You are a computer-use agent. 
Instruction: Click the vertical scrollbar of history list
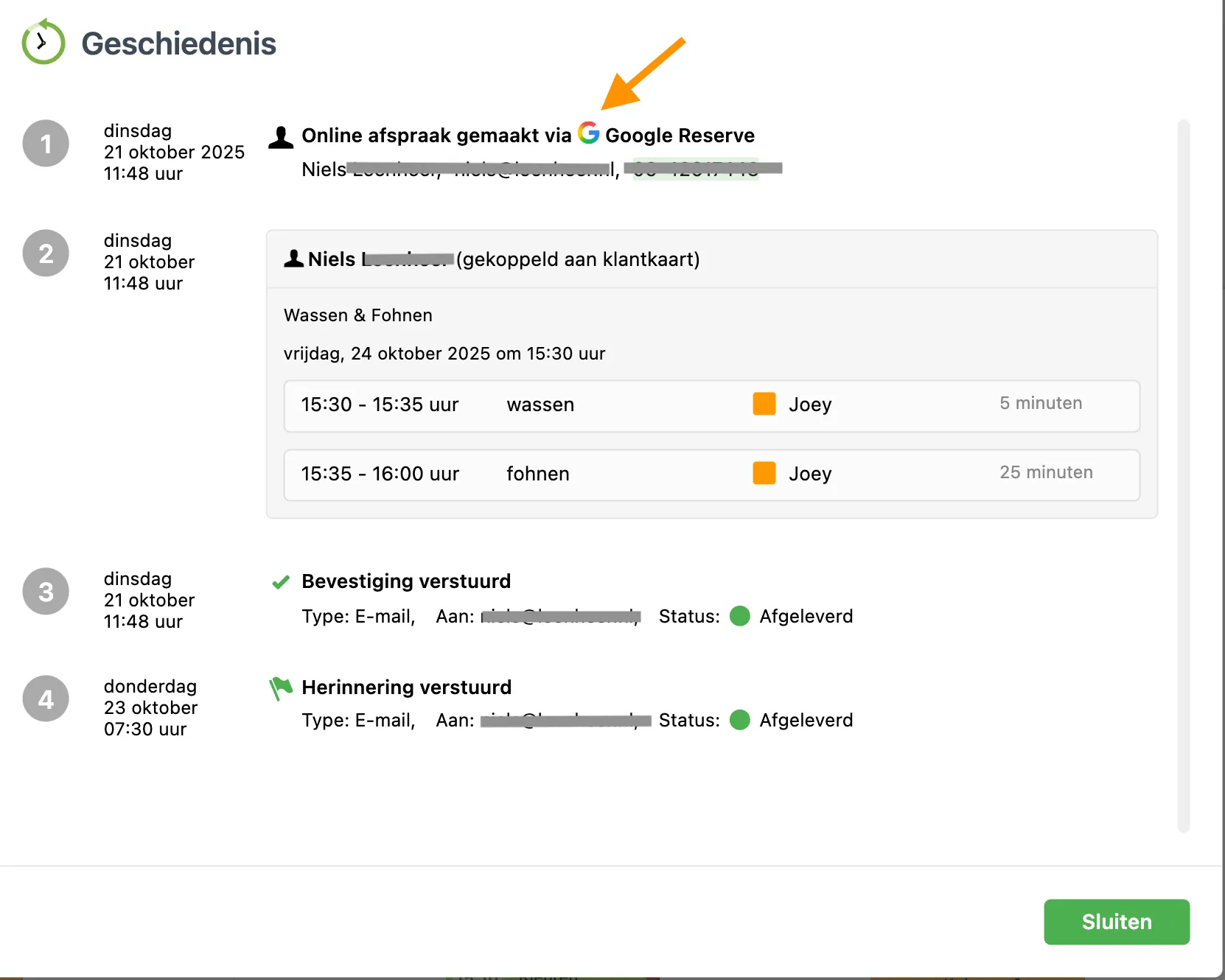pyautogui.click(x=1183, y=475)
